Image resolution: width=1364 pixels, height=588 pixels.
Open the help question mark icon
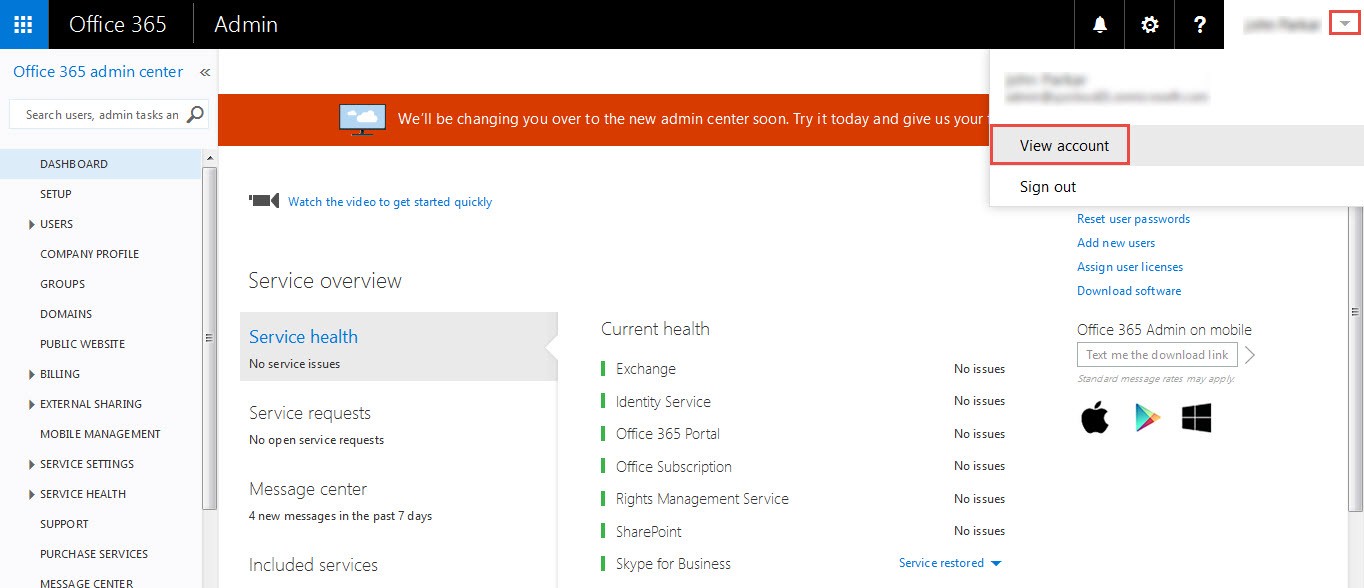(1200, 24)
